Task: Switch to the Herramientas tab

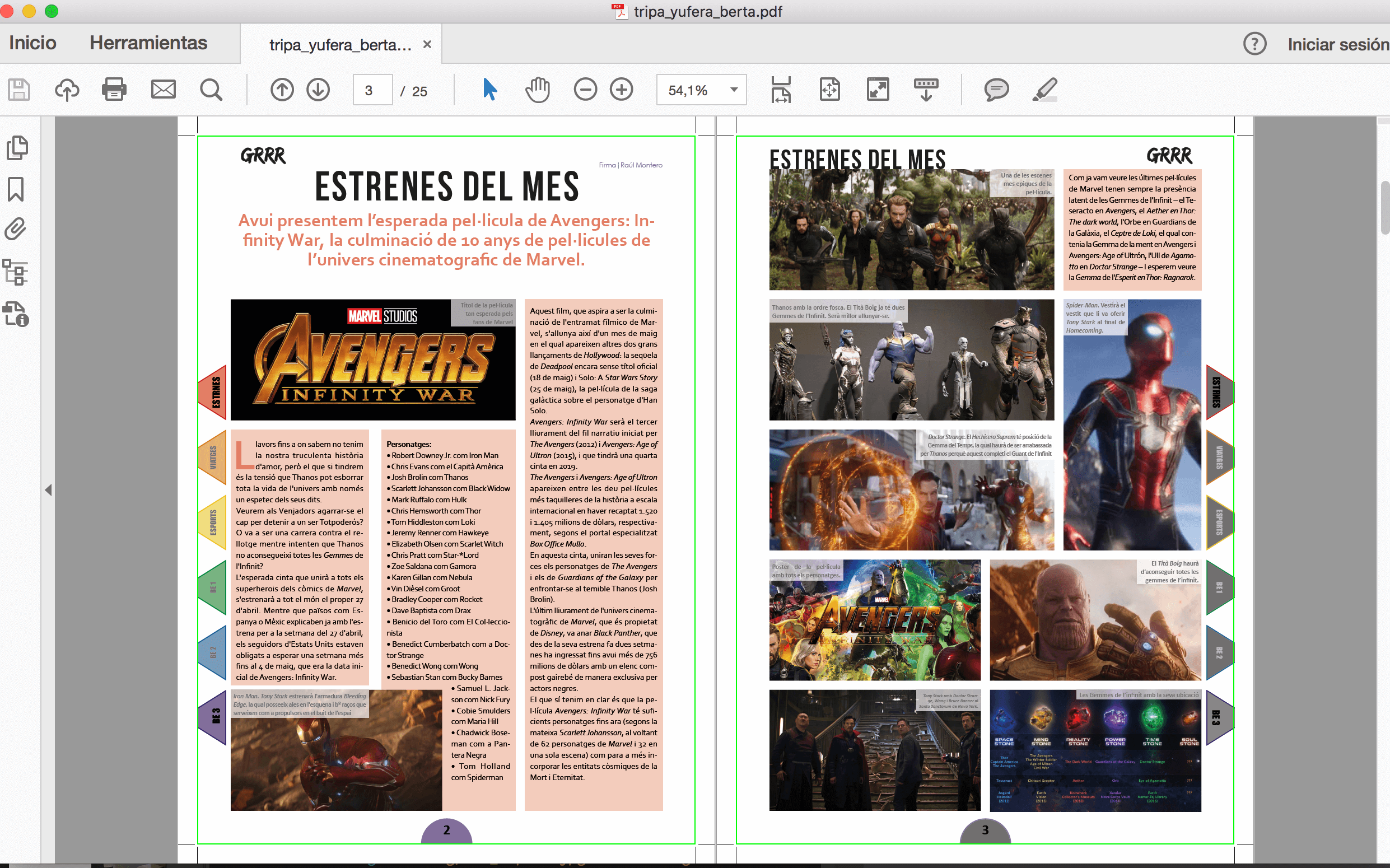Action: [x=148, y=43]
